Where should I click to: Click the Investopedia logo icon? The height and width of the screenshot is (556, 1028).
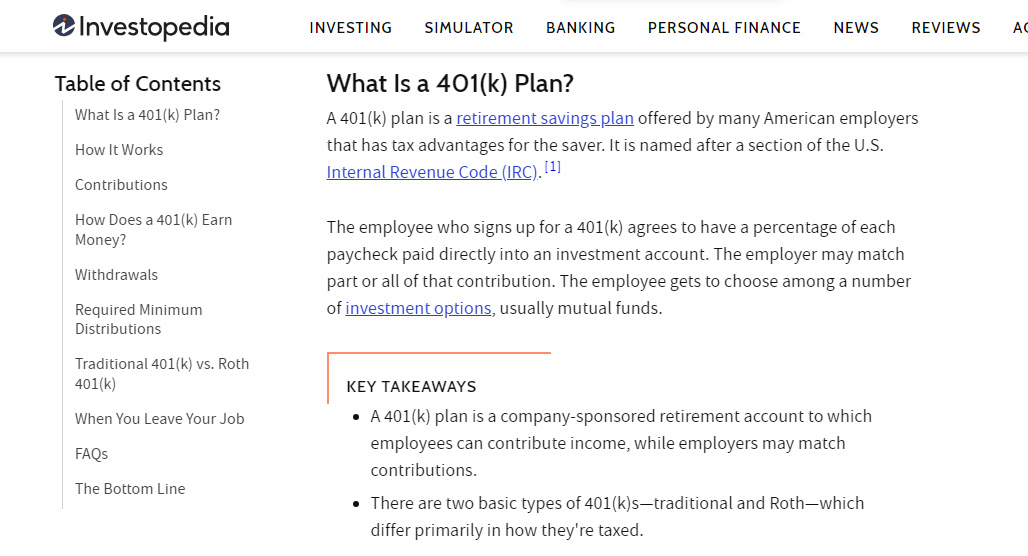[x=64, y=26]
